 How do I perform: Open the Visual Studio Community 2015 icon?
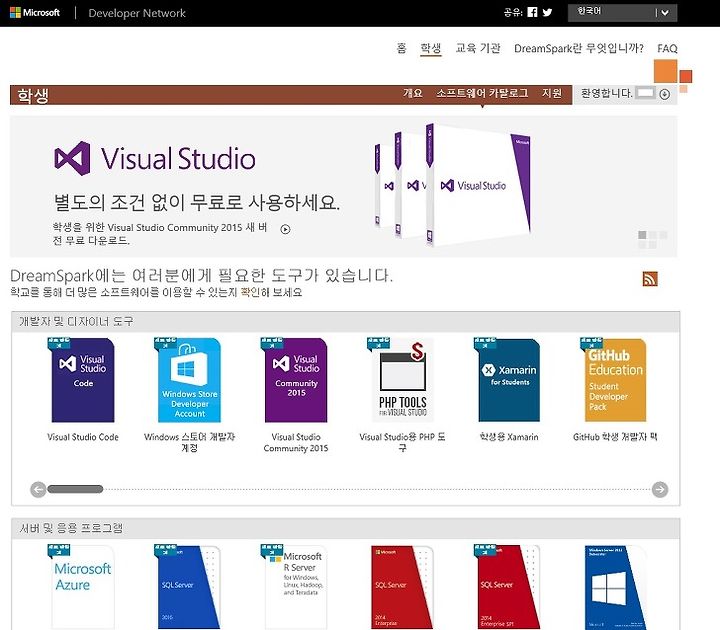295,380
